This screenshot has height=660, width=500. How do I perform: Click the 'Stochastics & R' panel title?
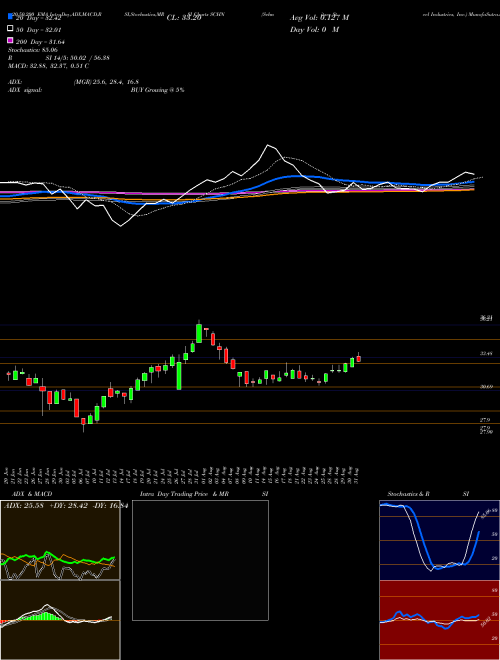coord(409,494)
